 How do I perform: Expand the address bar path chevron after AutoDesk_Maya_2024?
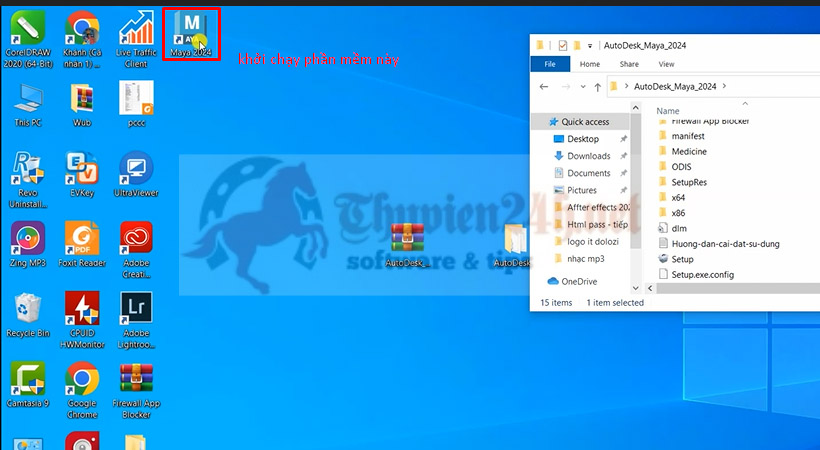724,87
